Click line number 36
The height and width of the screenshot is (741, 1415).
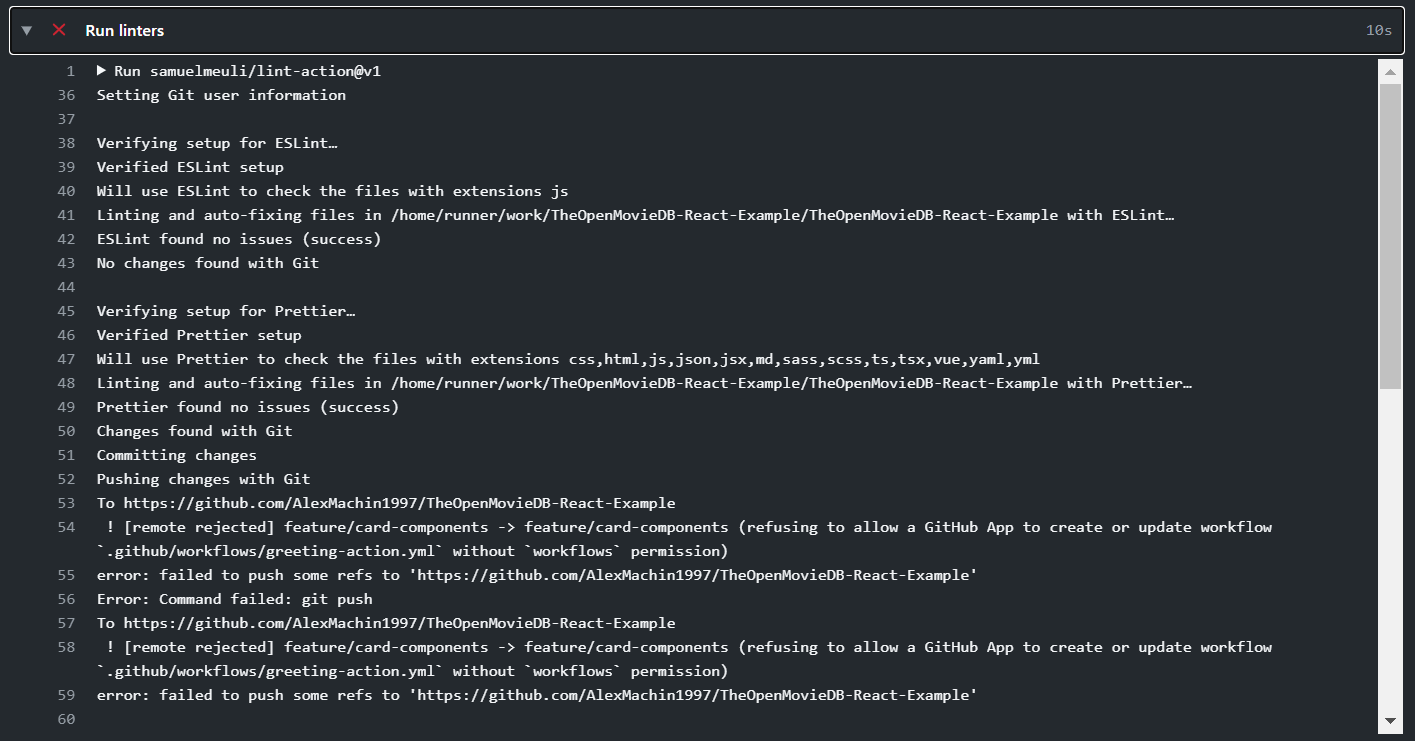[66, 95]
